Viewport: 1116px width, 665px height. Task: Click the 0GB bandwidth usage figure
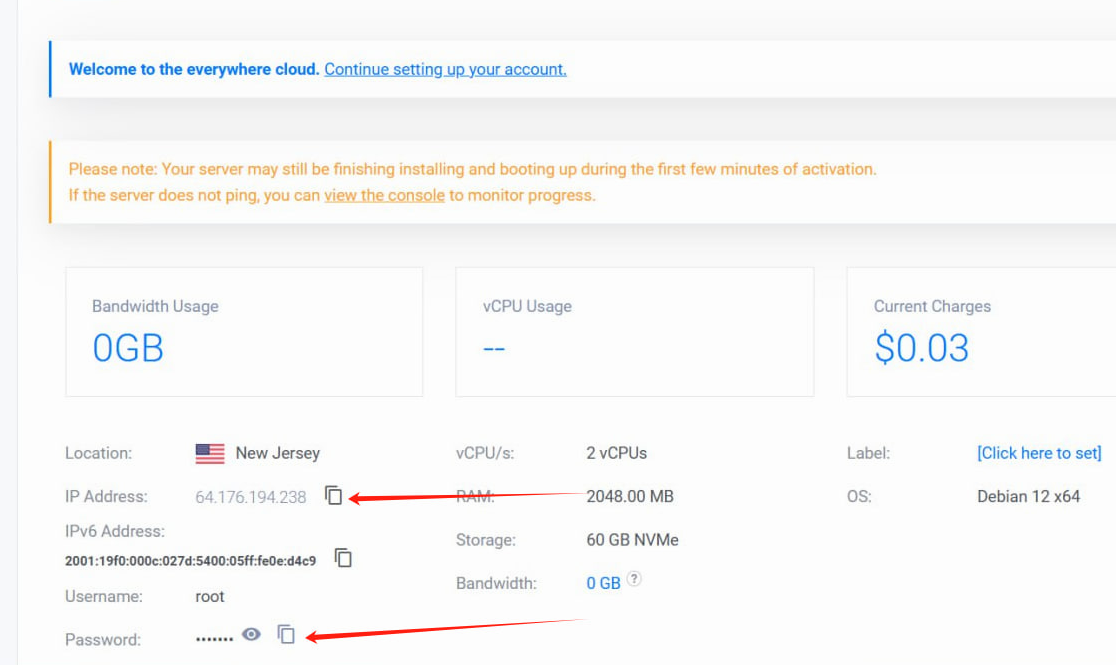click(128, 348)
